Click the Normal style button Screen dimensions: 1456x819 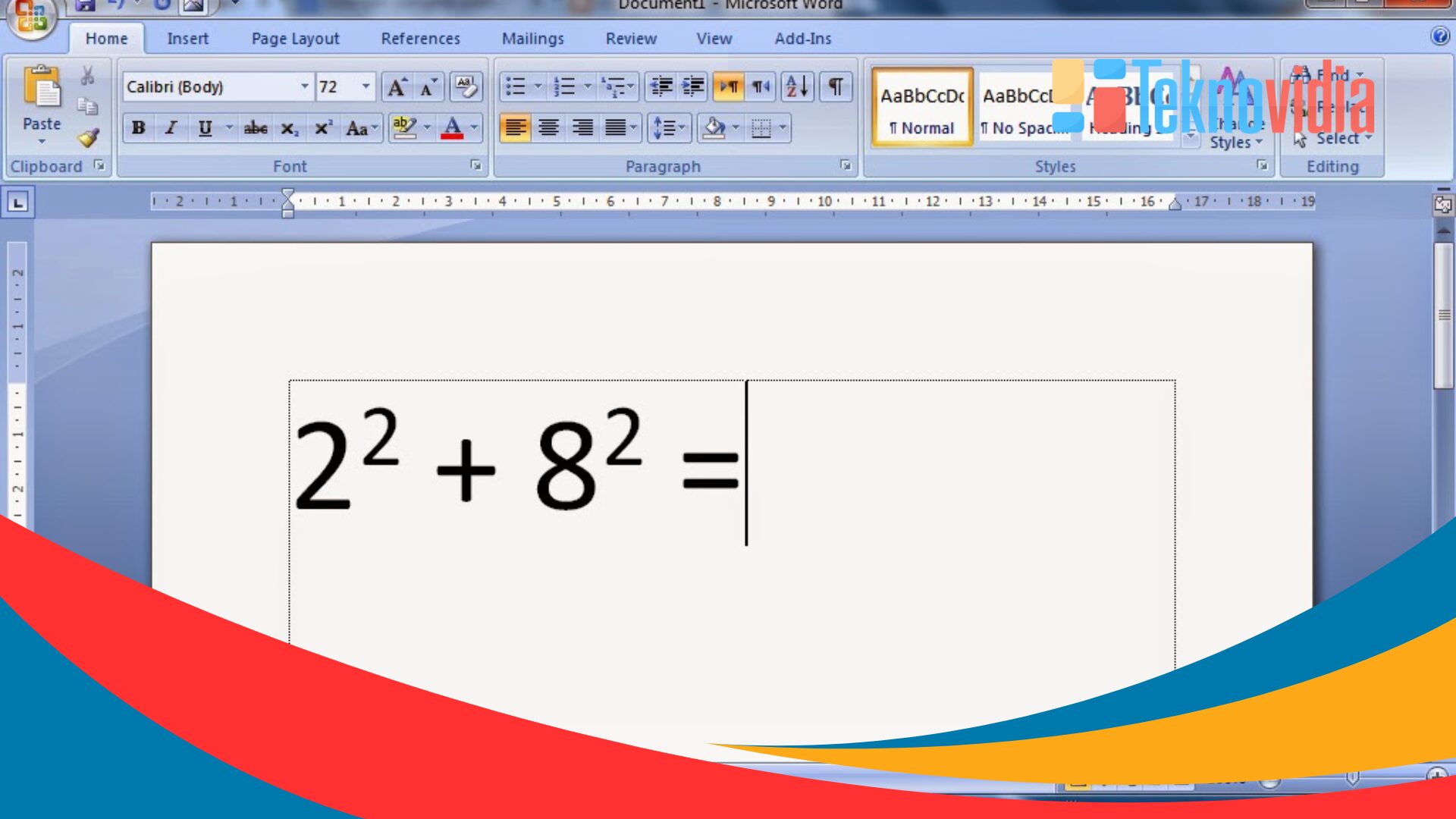(x=921, y=107)
